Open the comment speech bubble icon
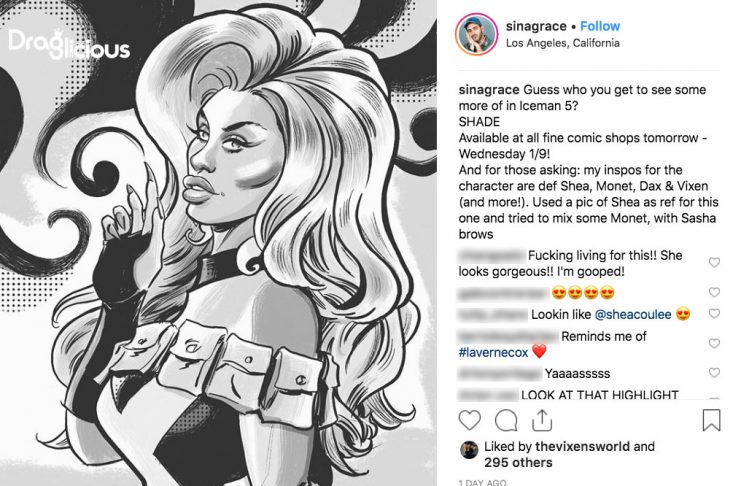 506,420
